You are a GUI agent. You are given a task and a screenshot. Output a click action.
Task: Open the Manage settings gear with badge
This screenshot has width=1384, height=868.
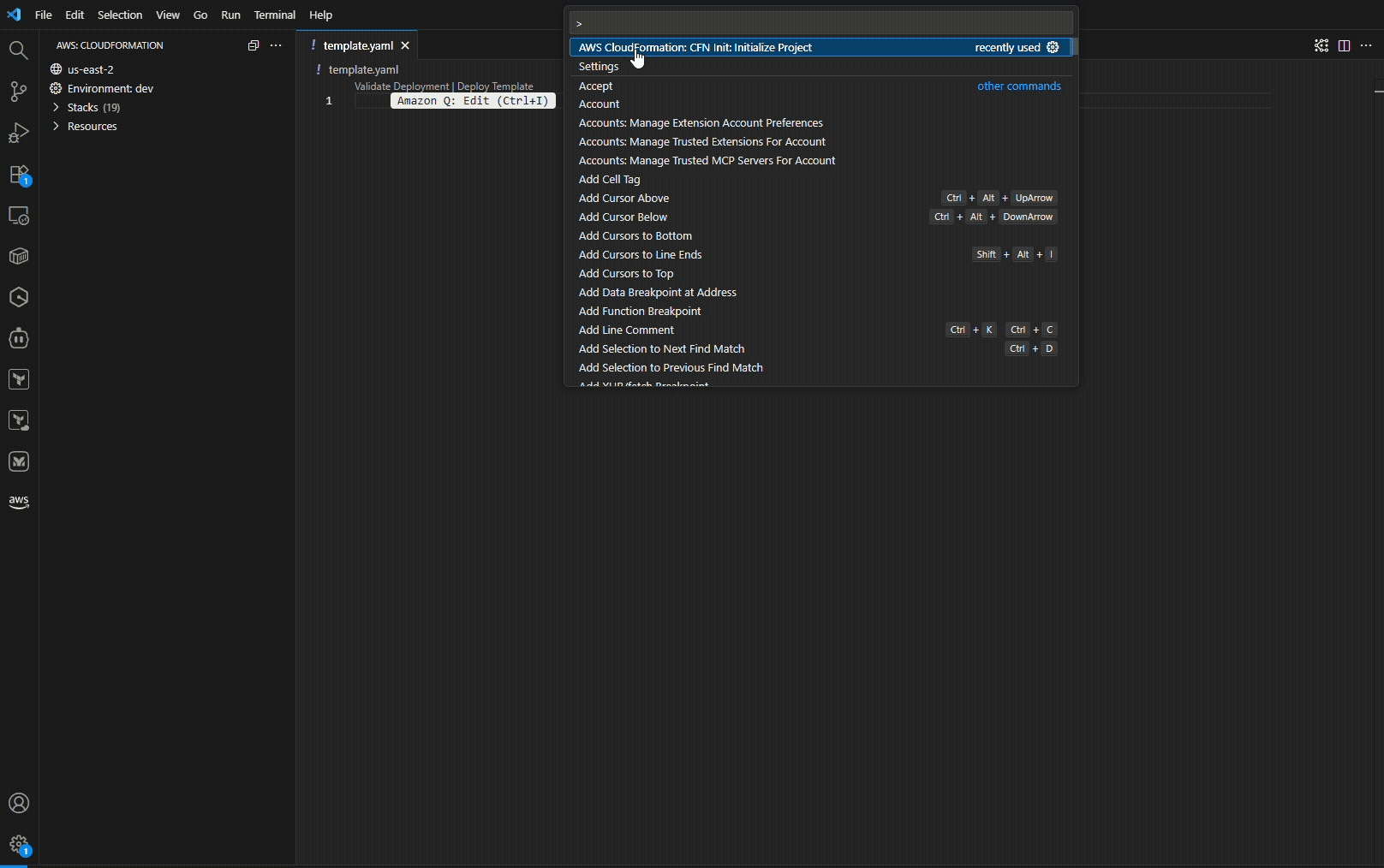[18, 843]
